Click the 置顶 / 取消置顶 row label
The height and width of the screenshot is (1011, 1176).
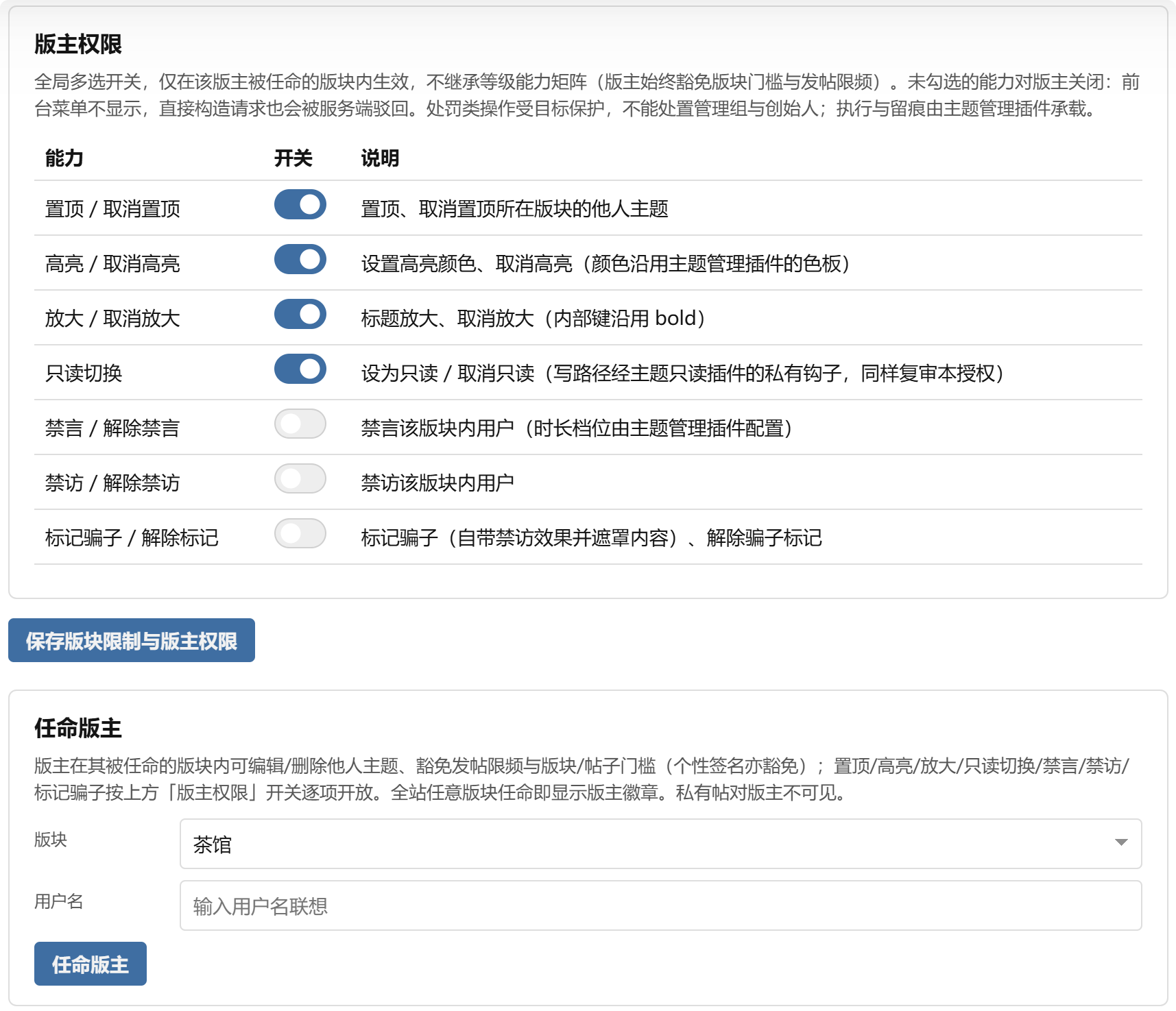[112, 208]
